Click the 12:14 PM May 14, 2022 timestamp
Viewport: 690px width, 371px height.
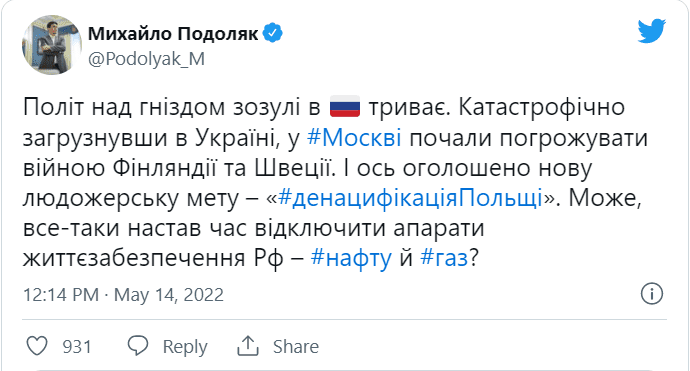click(123, 295)
